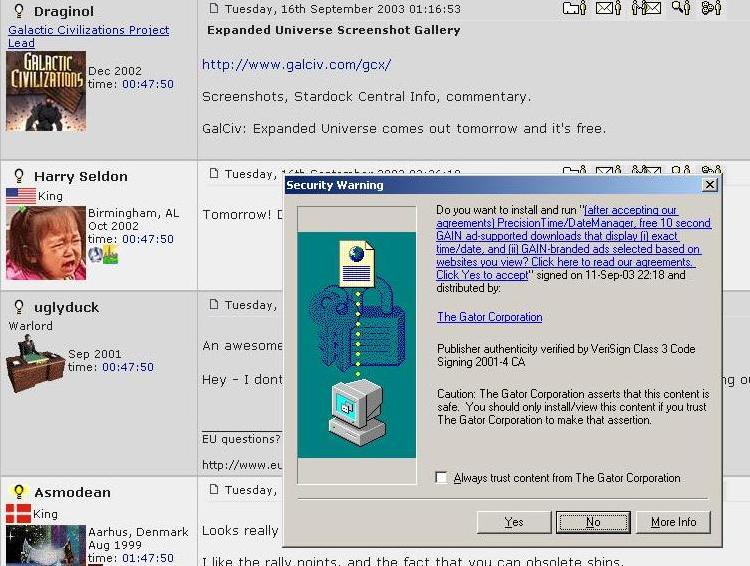Open The Gator Corporation publisher link
The height and width of the screenshot is (566, 750).
tap(489, 317)
